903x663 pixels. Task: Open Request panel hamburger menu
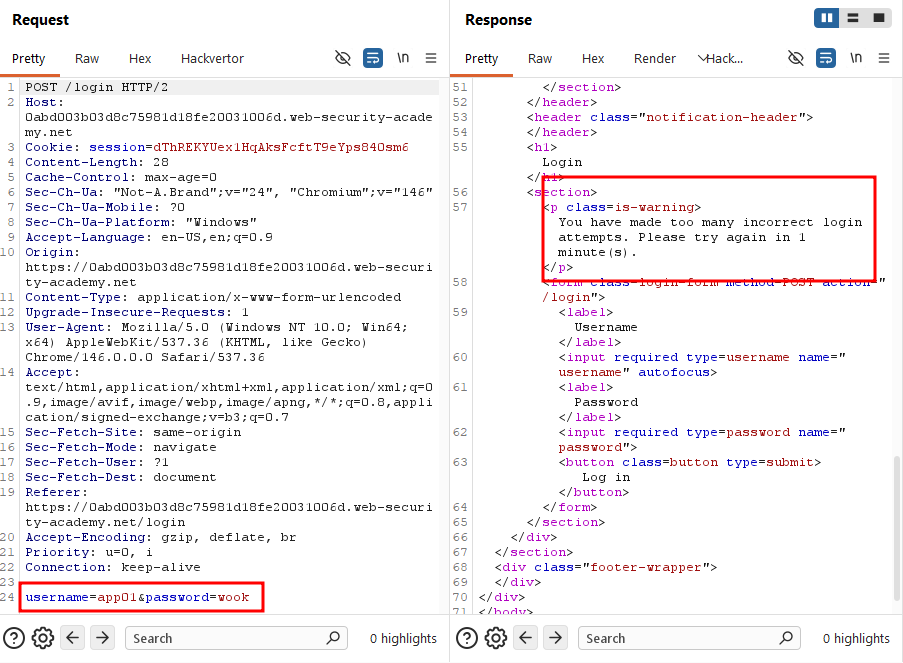(x=431, y=58)
